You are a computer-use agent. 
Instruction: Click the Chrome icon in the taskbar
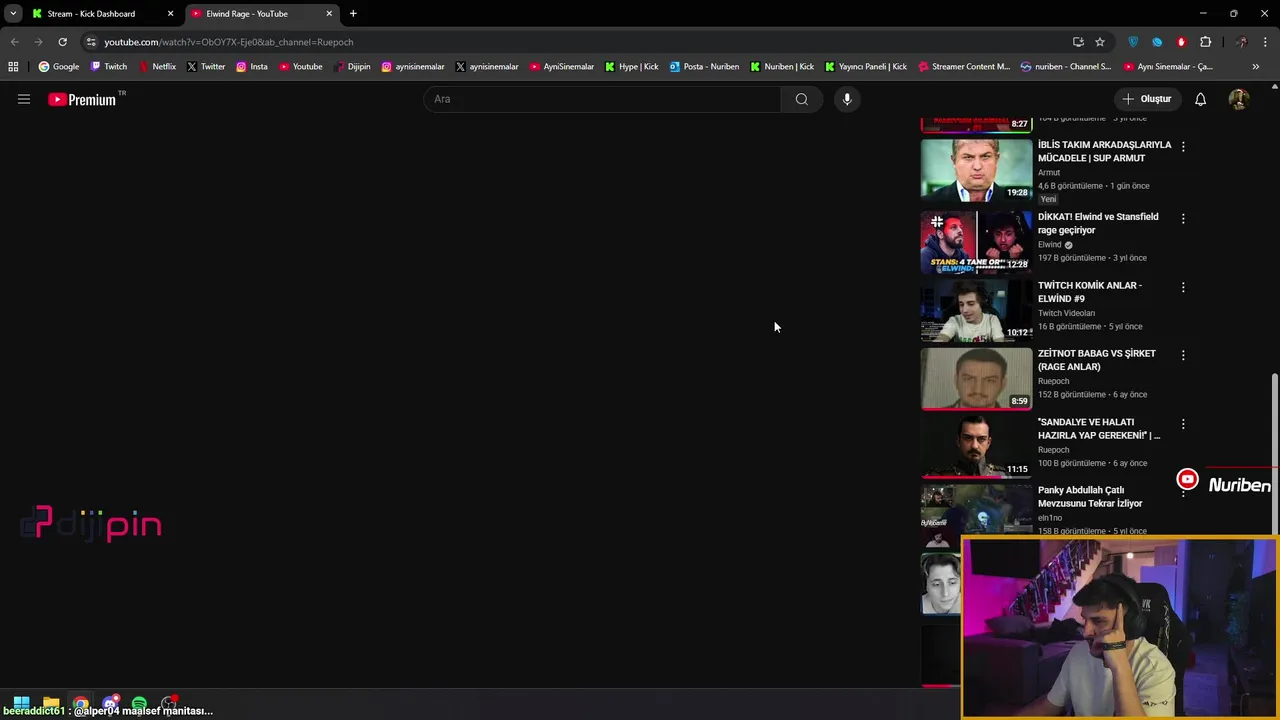pos(80,703)
